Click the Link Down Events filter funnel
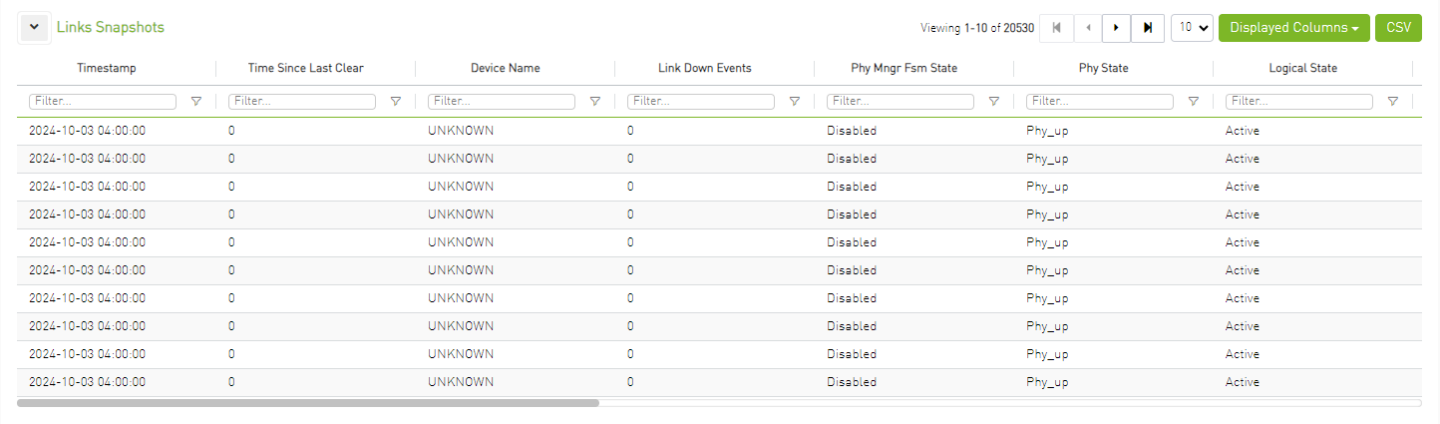This screenshot has height=424, width=1440. (x=794, y=101)
